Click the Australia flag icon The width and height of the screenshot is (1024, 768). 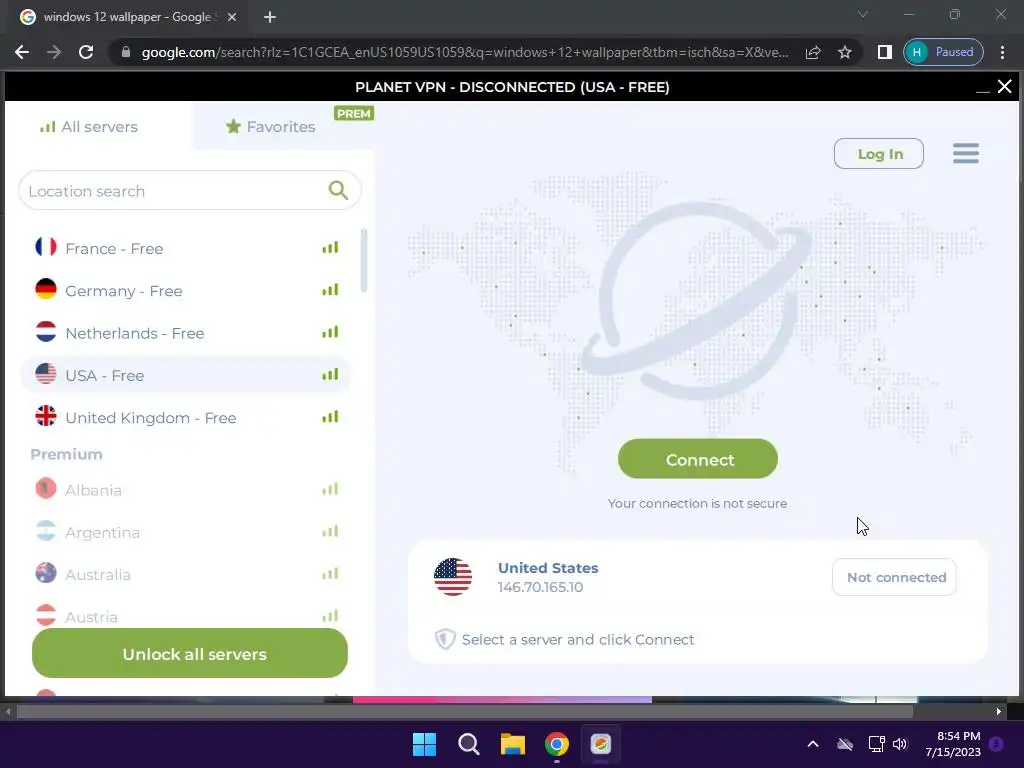[46, 573]
